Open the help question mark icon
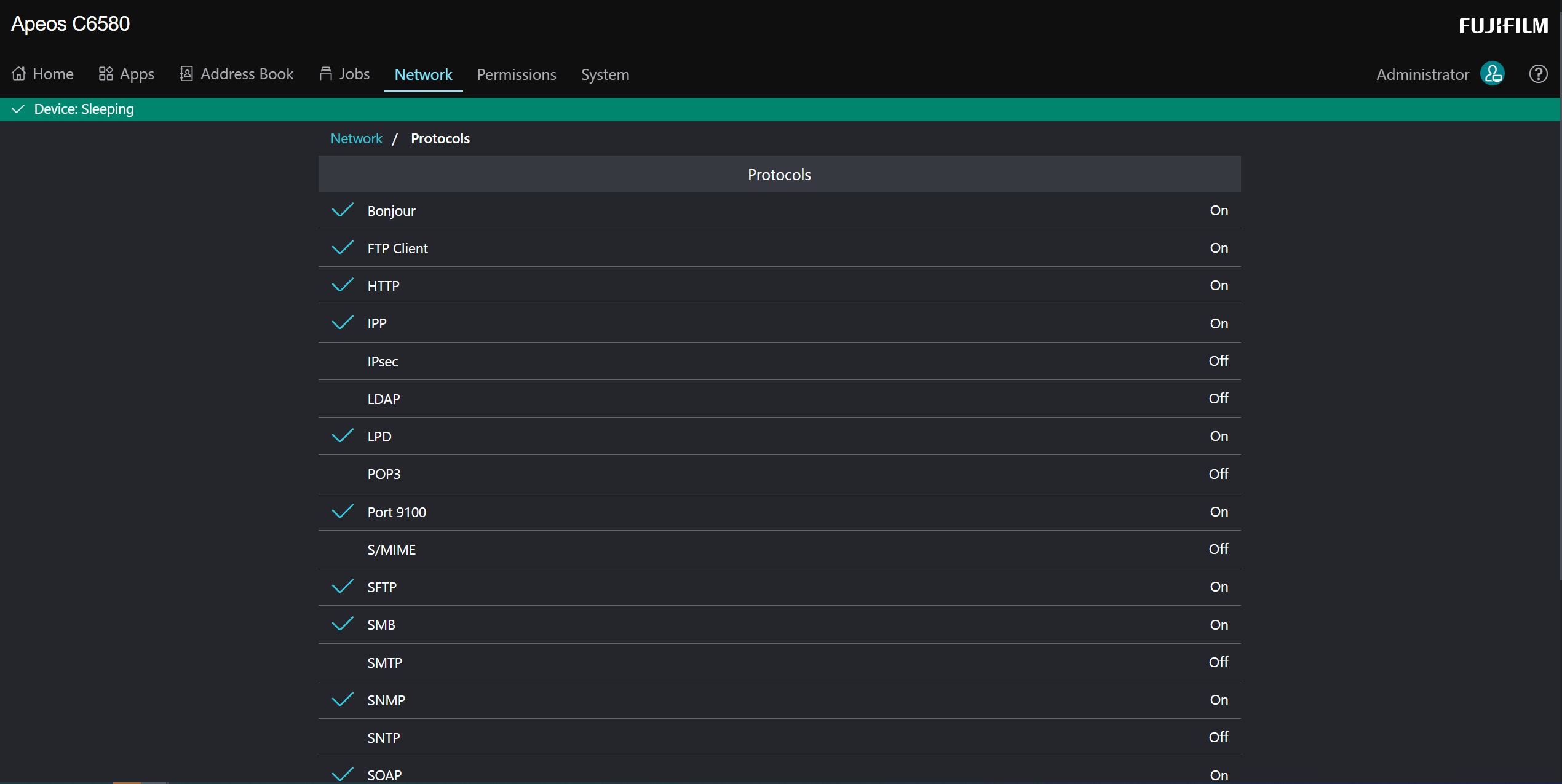 [x=1538, y=74]
